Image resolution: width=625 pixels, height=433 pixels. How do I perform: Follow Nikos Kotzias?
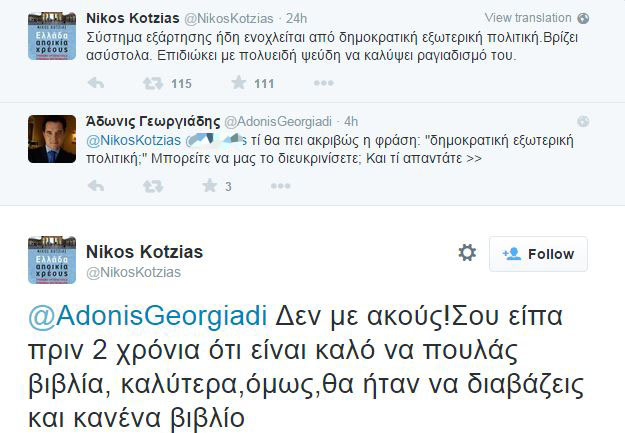coord(538,254)
